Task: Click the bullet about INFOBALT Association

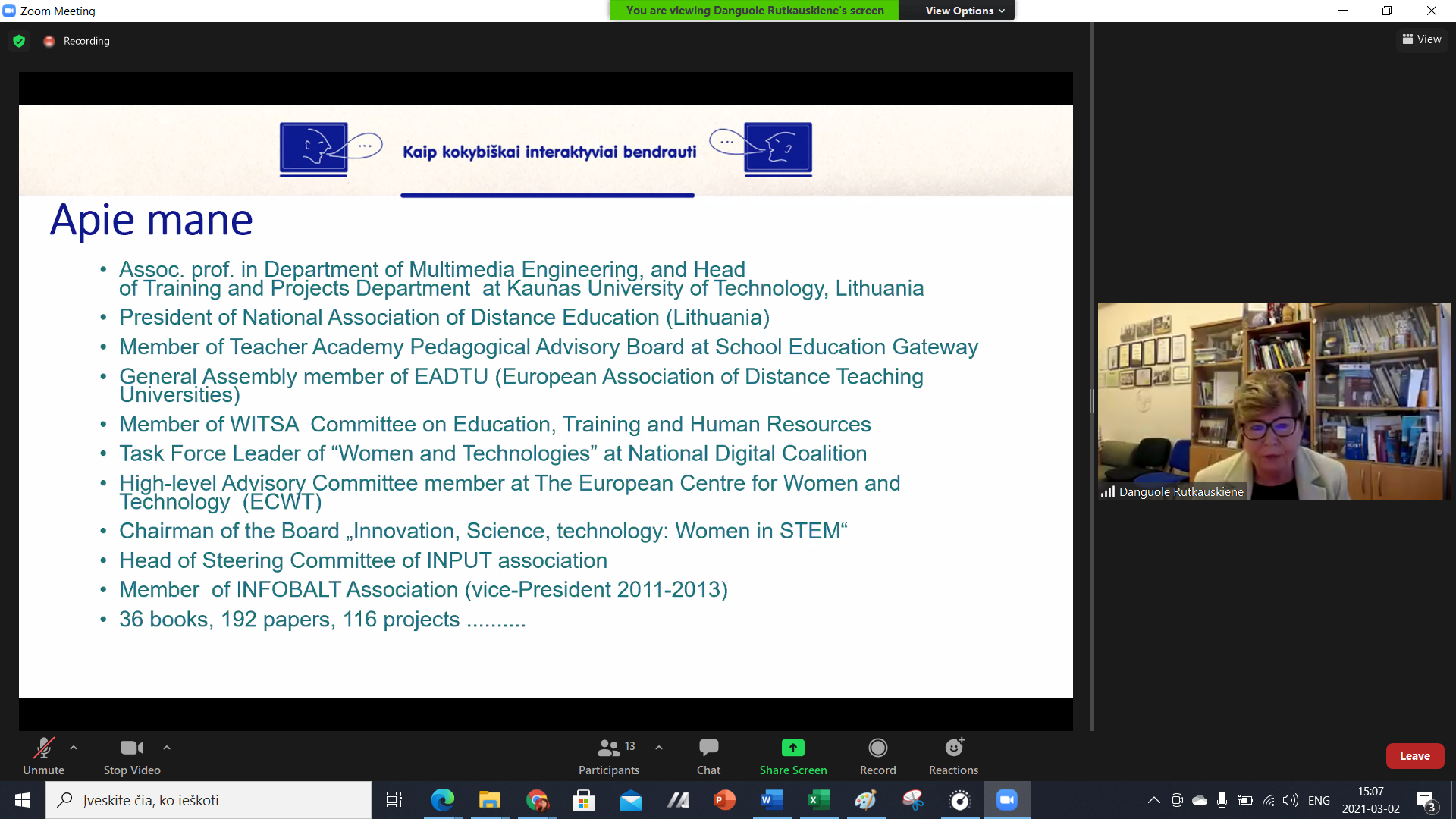Action: [423, 589]
